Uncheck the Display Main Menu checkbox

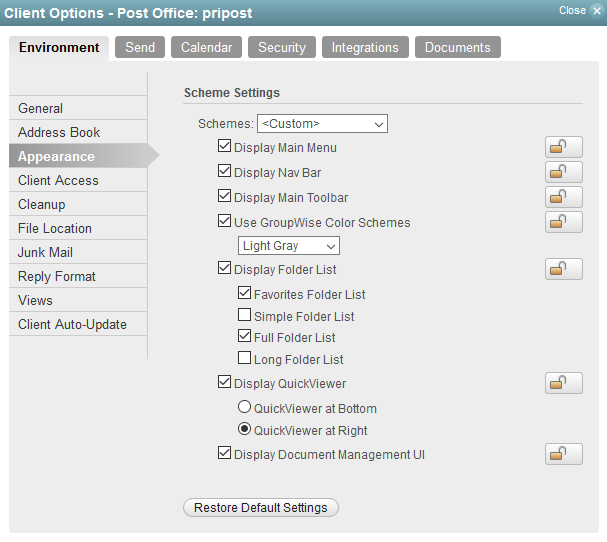tap(225, 146)
